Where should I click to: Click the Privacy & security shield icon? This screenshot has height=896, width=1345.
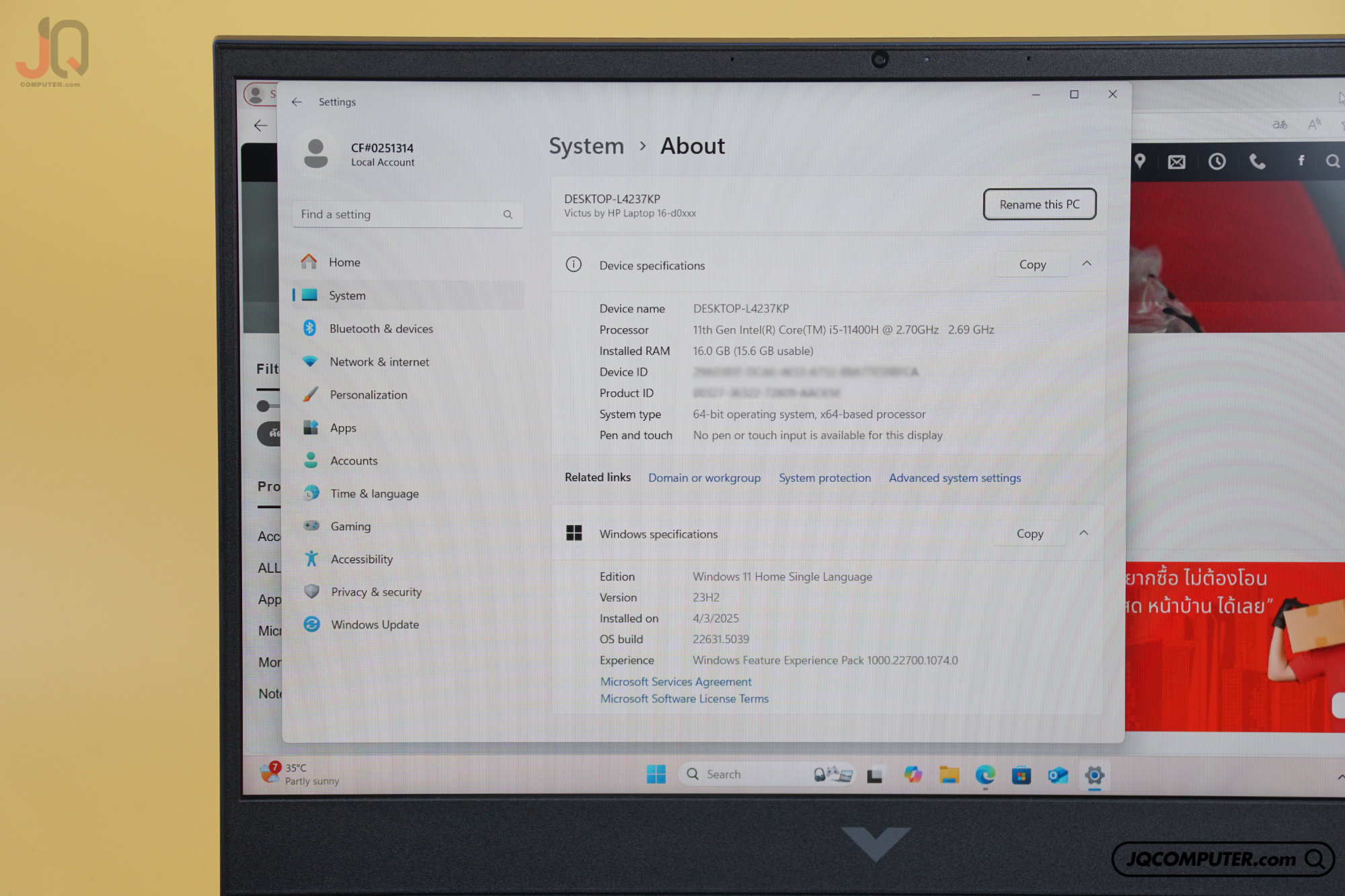tap(312, 592)
